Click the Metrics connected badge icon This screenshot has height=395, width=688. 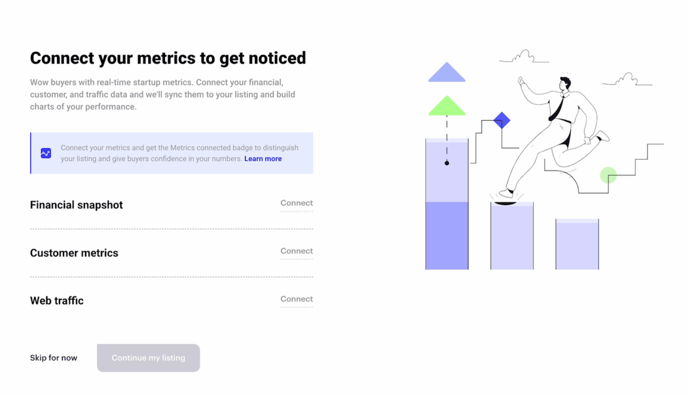(46, 153)
